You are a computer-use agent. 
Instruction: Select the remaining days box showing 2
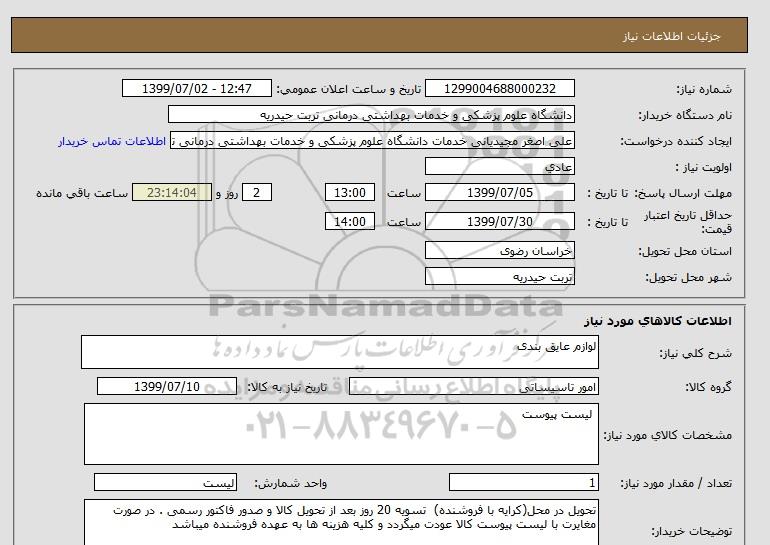pos(257,192)
